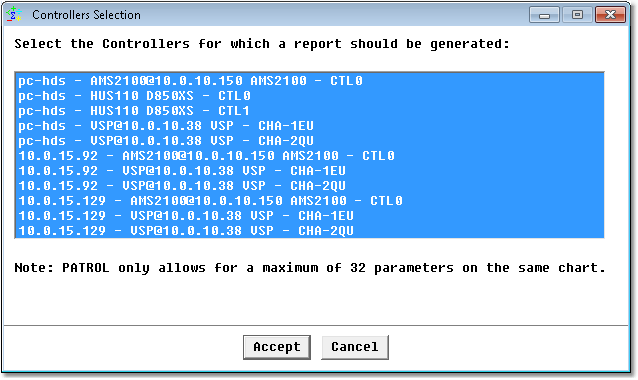The image size is (638, 380).
Task: Select row pc-hds VSP@10.0.10.38 VSP - CHA-1EU
Action: point(309,126)
